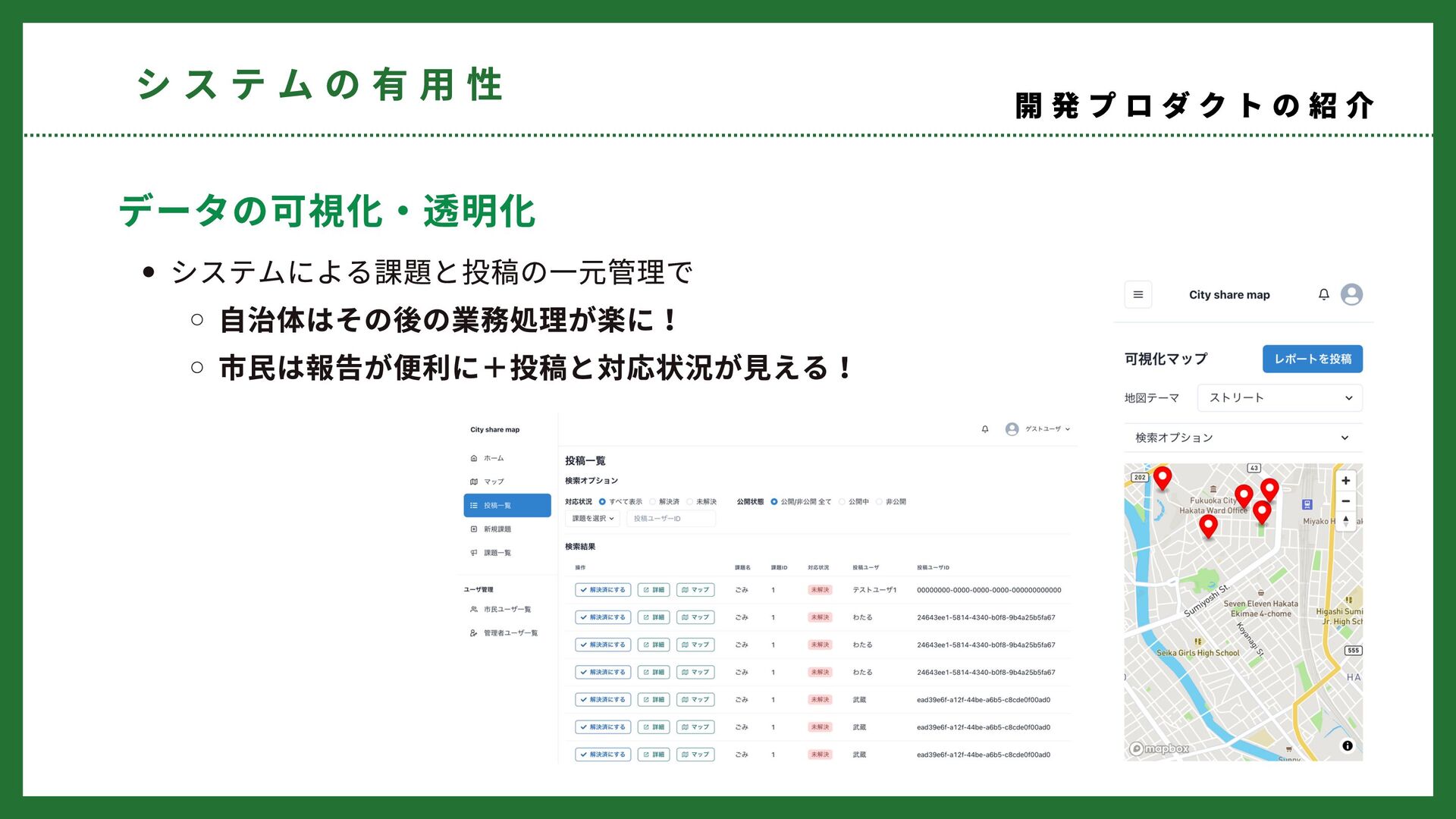Open the 課題を選択 dropdown
Image resolution: width=1456 pixels, height=819 pixels.
[x=592, y=519]
